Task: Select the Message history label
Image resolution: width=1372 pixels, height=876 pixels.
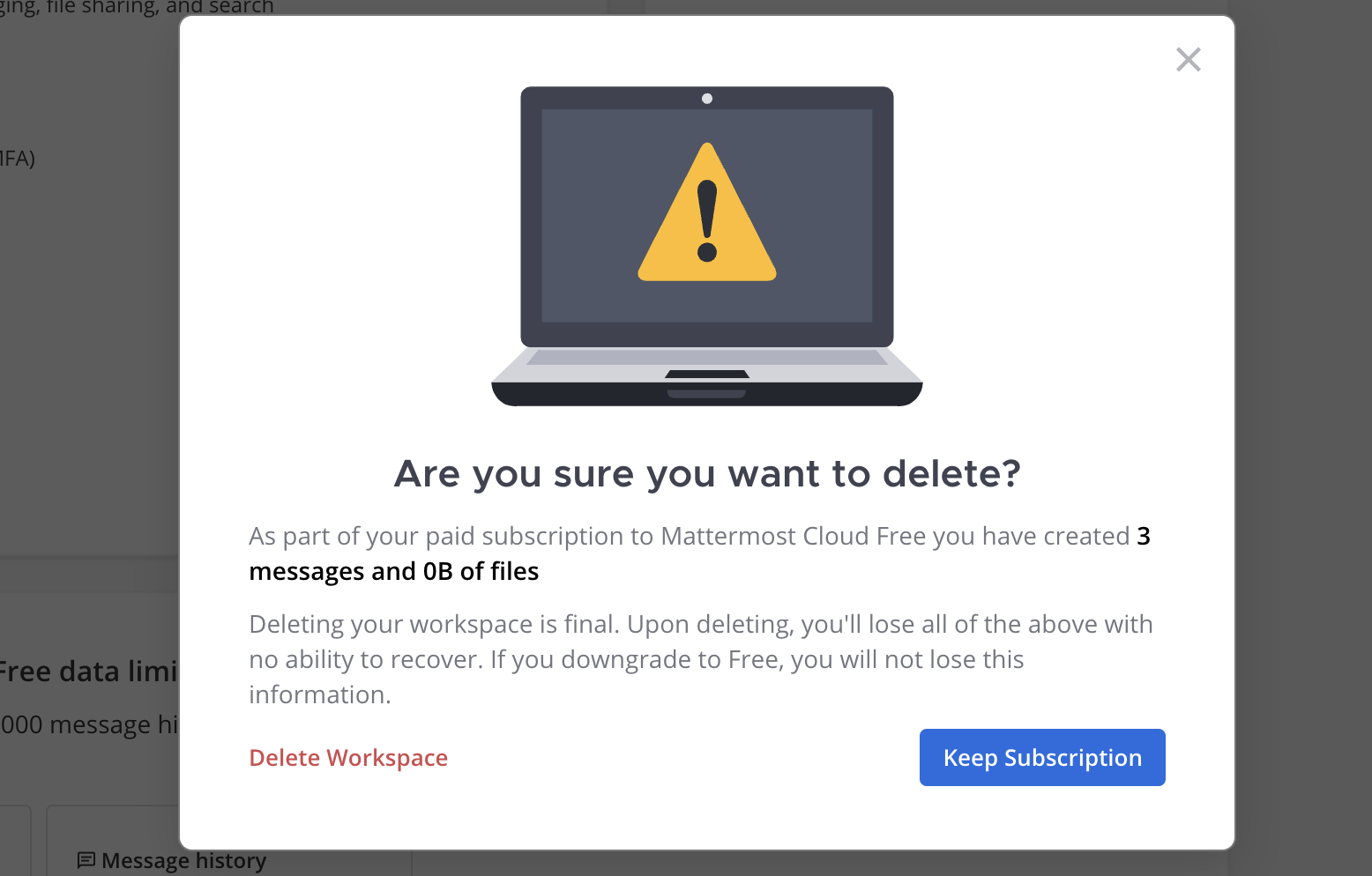Action: click(183, 860)
